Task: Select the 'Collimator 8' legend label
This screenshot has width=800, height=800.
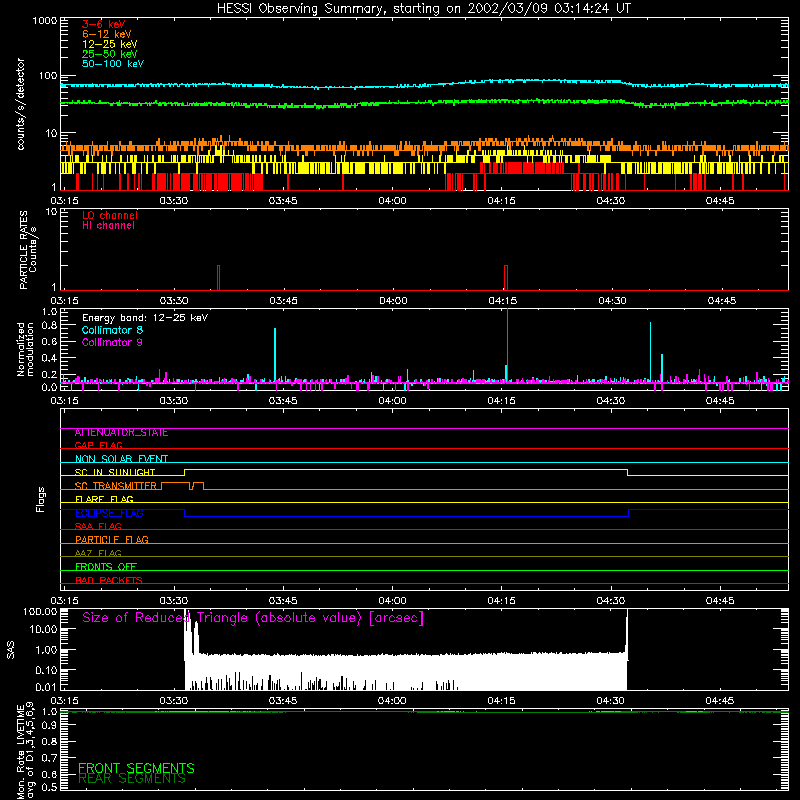Action: [x=112, y=330]
